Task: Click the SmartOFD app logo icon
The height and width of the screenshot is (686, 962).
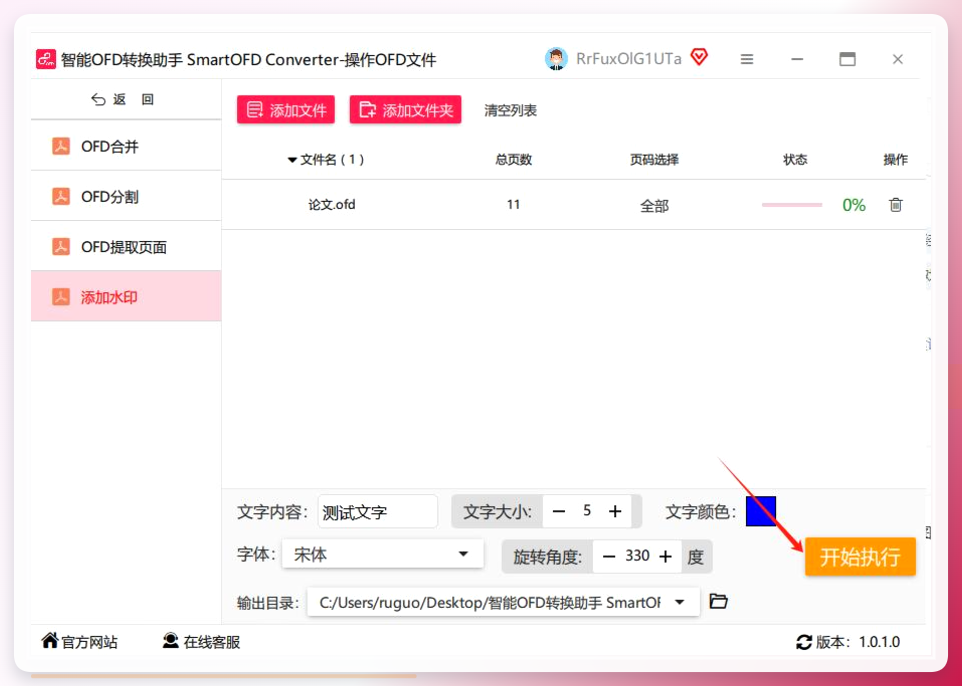Action: point(46,60)
